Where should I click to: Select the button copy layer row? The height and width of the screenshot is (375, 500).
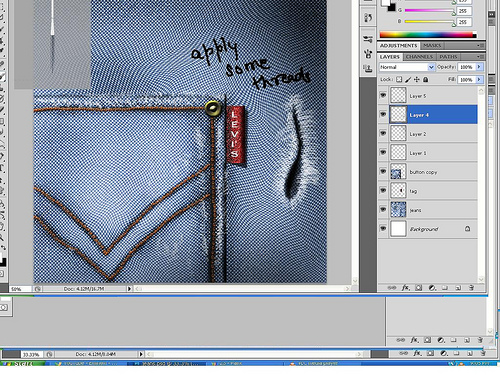pos(428,171)
